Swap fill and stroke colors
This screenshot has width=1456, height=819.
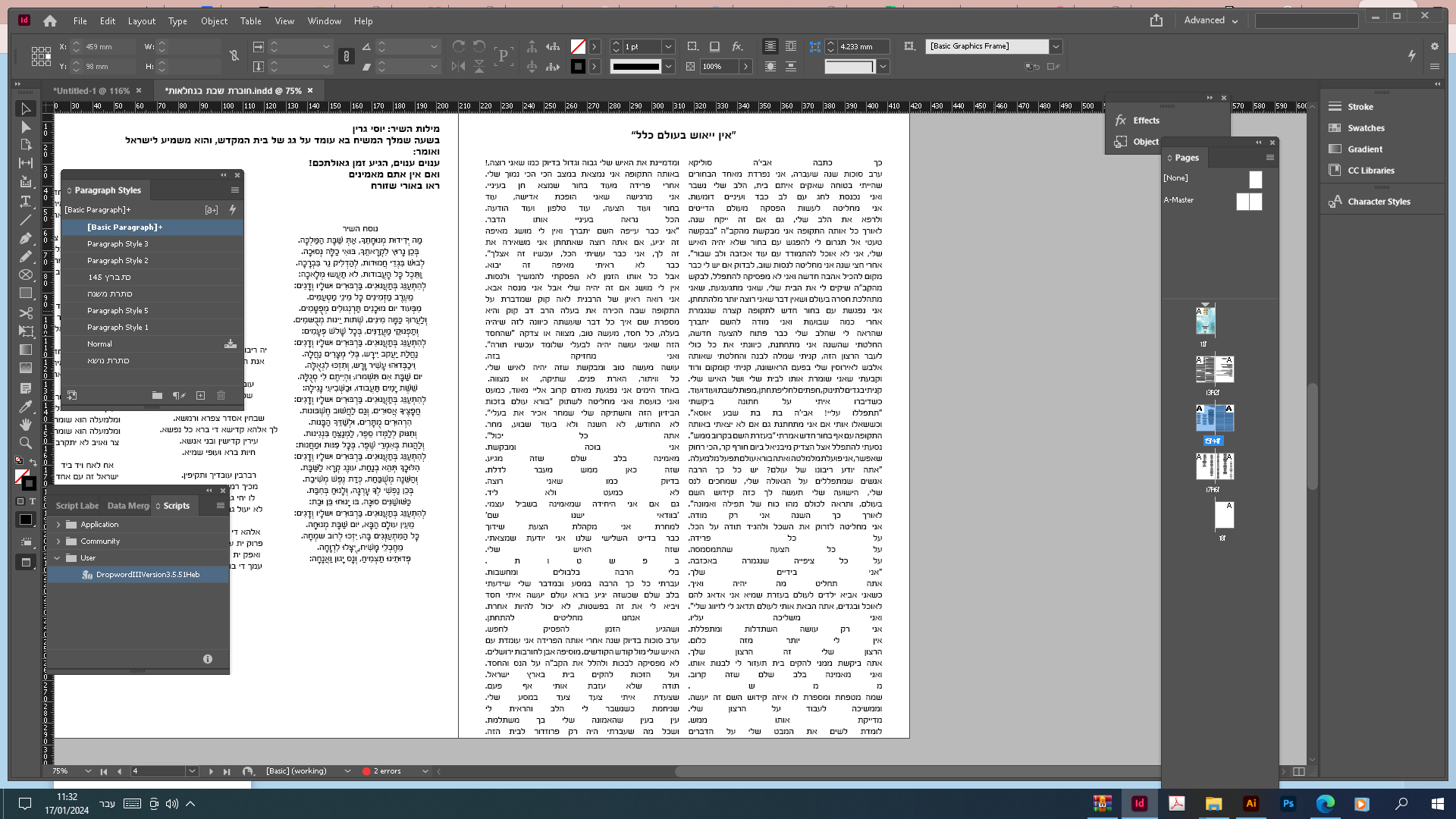tap(33, 463)
